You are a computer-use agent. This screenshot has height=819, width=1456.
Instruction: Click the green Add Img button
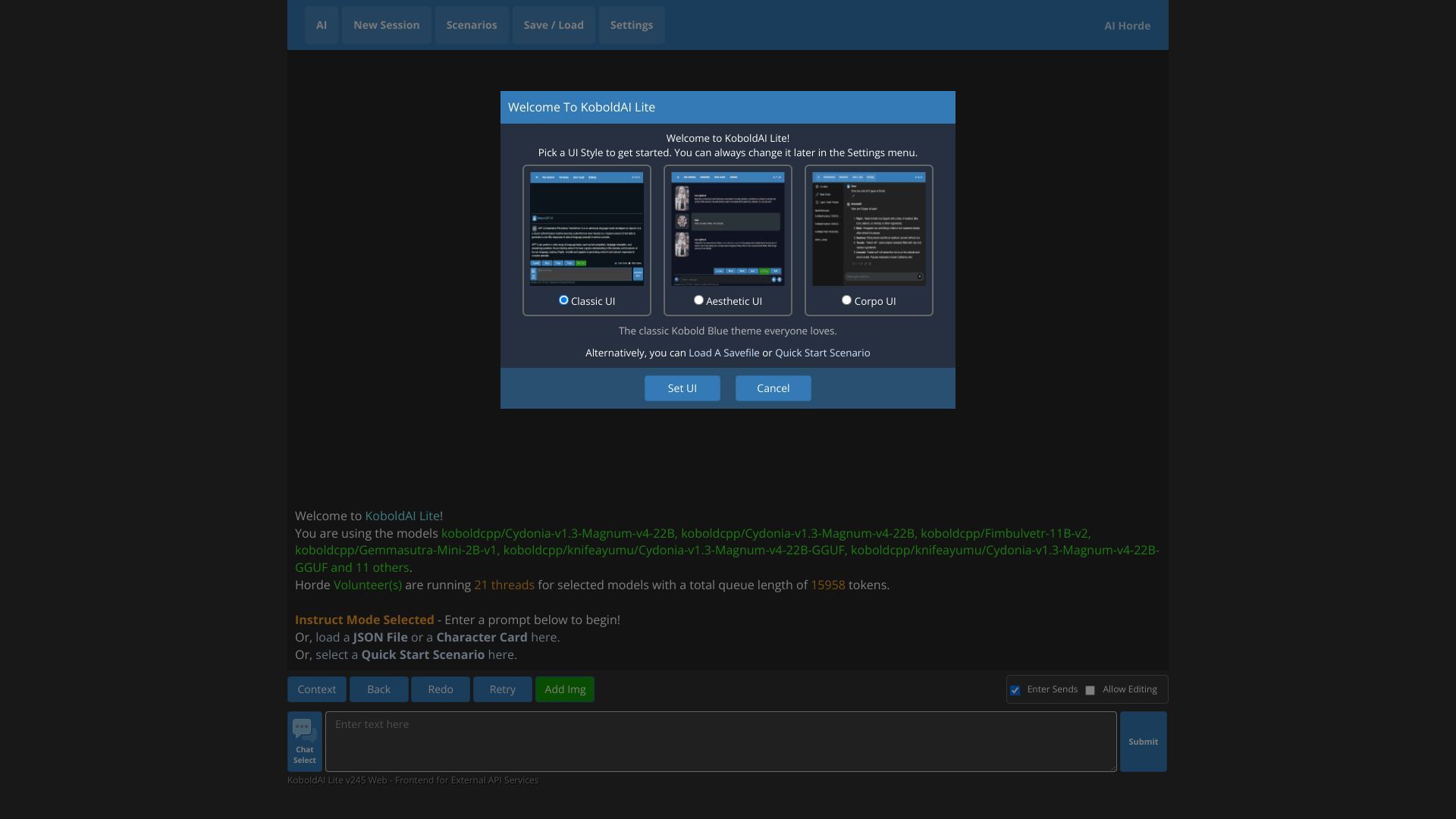pos(565,689)
